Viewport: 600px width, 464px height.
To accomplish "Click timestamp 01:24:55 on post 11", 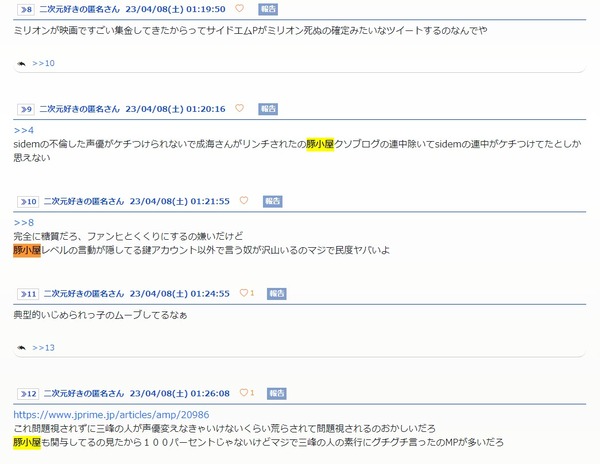I will coord(210,294).
